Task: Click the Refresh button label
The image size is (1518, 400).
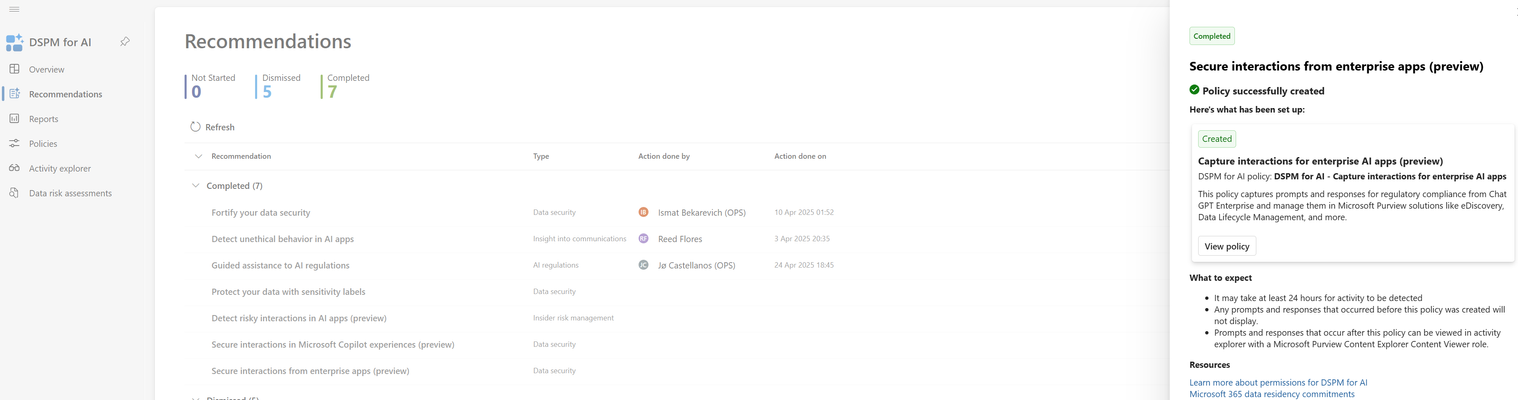Action: 220,127
